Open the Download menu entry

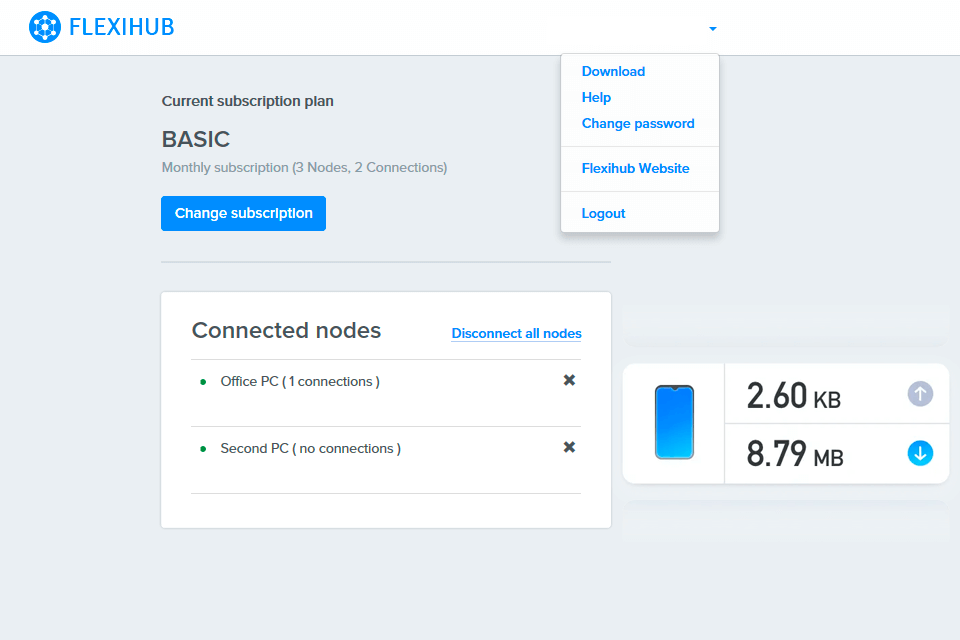coord(613,71)
